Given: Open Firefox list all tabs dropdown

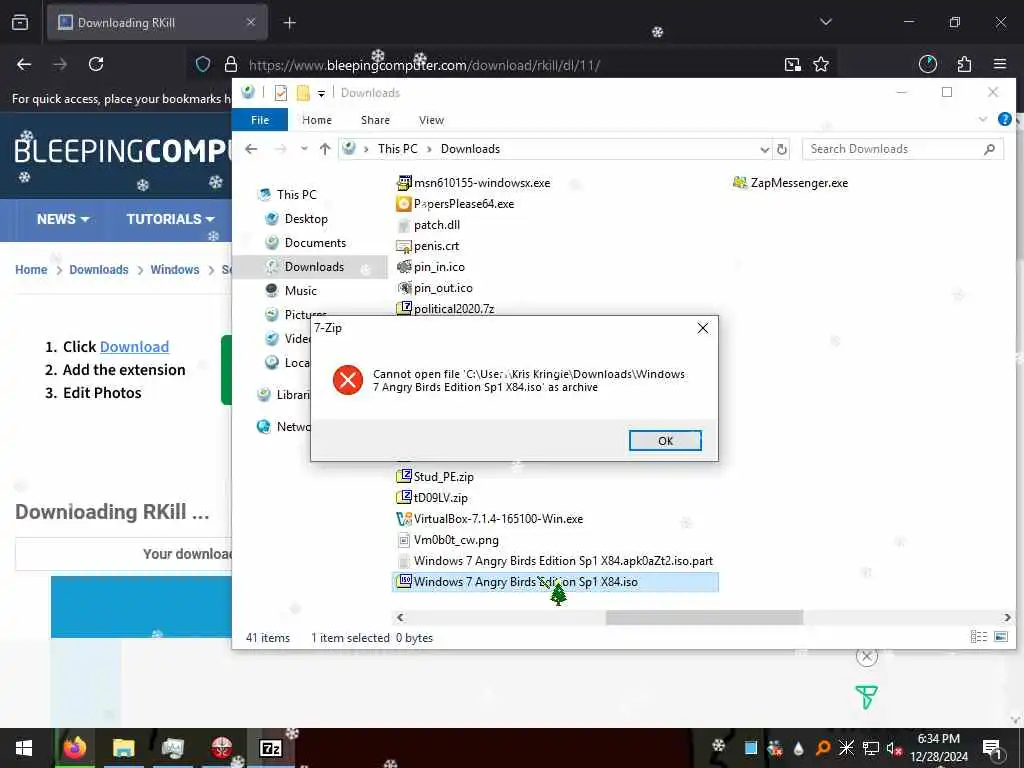Looking at the screenshot, I should pyautogui.click(x=825, y=22).
